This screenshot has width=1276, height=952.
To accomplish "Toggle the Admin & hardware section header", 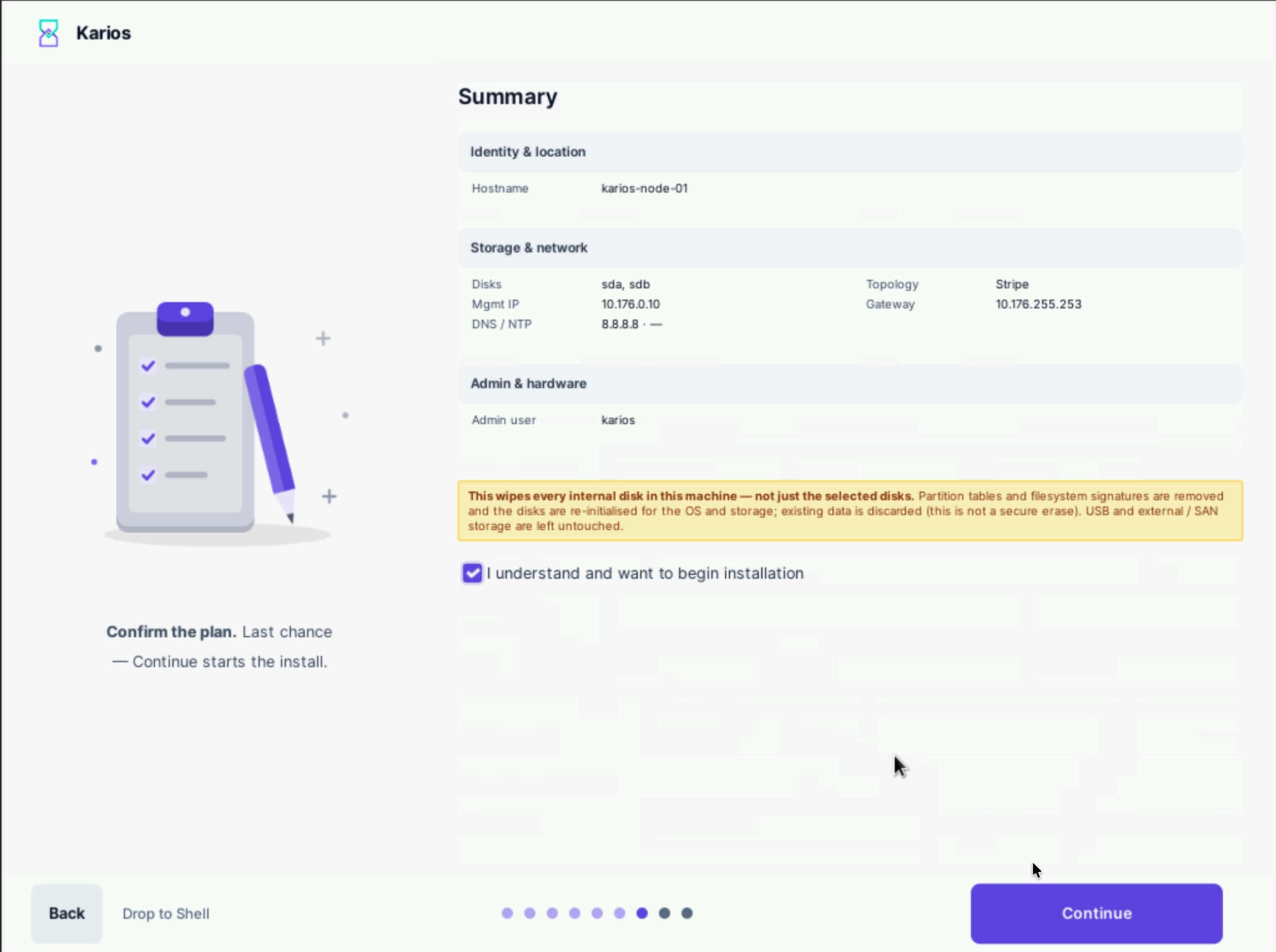I will click(850, 384).
